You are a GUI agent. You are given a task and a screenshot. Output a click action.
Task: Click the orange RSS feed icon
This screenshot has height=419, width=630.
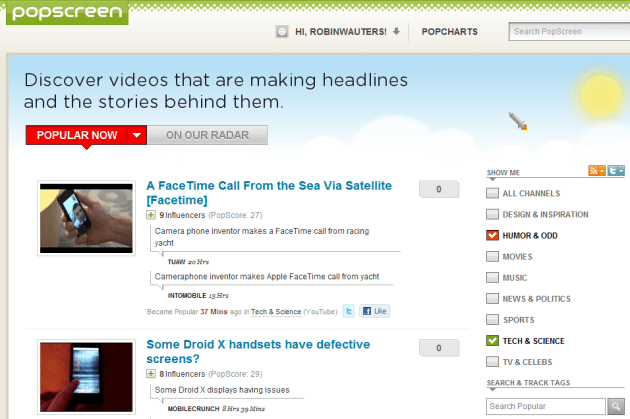click(597, 170)
